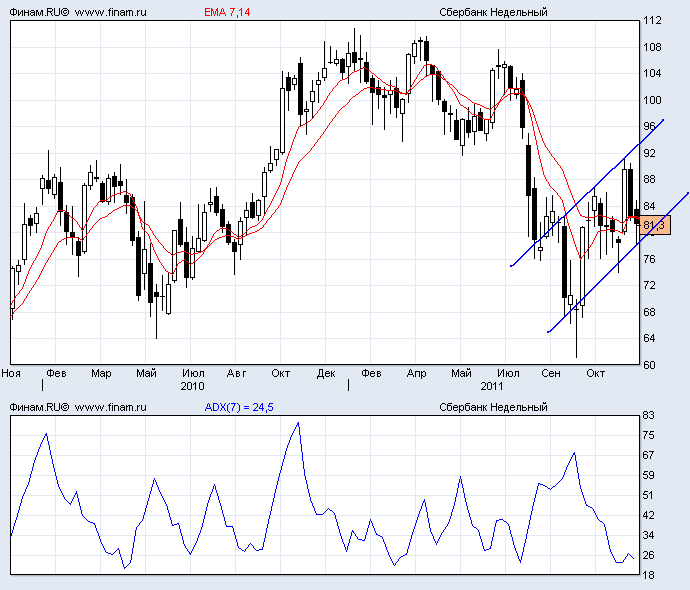Click the 18 value on ADX axis
Screen dimensions: 690x590
[x=649, y=575]
